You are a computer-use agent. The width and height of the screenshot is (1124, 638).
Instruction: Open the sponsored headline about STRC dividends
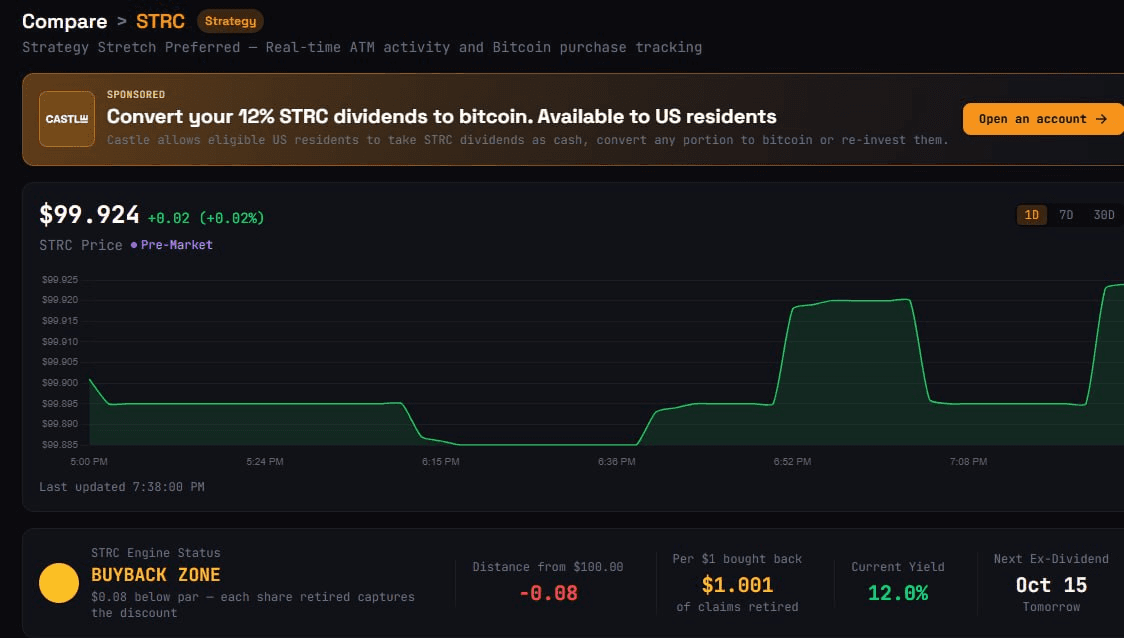click(x=442, y=116)
